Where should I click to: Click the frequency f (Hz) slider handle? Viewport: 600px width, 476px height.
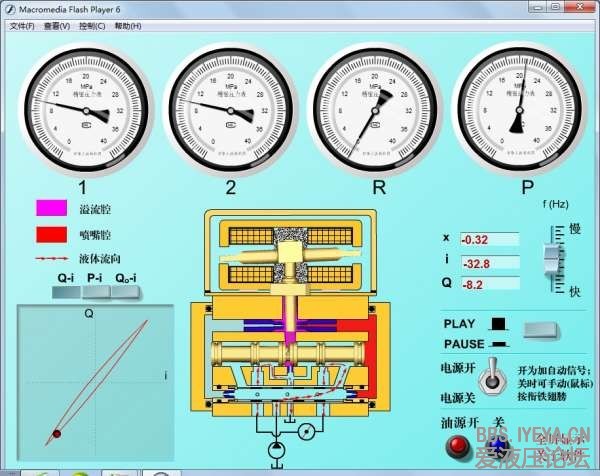coord(547,259)
